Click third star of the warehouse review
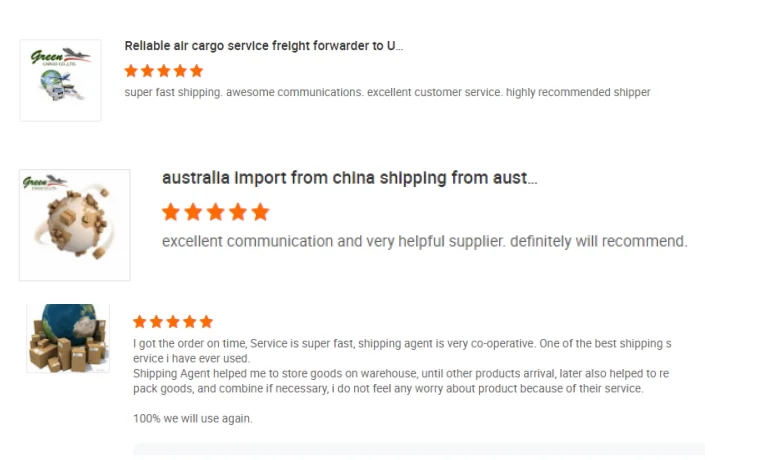Image resolution: width=760 pixels, height=460 pixels. [173, 322]
